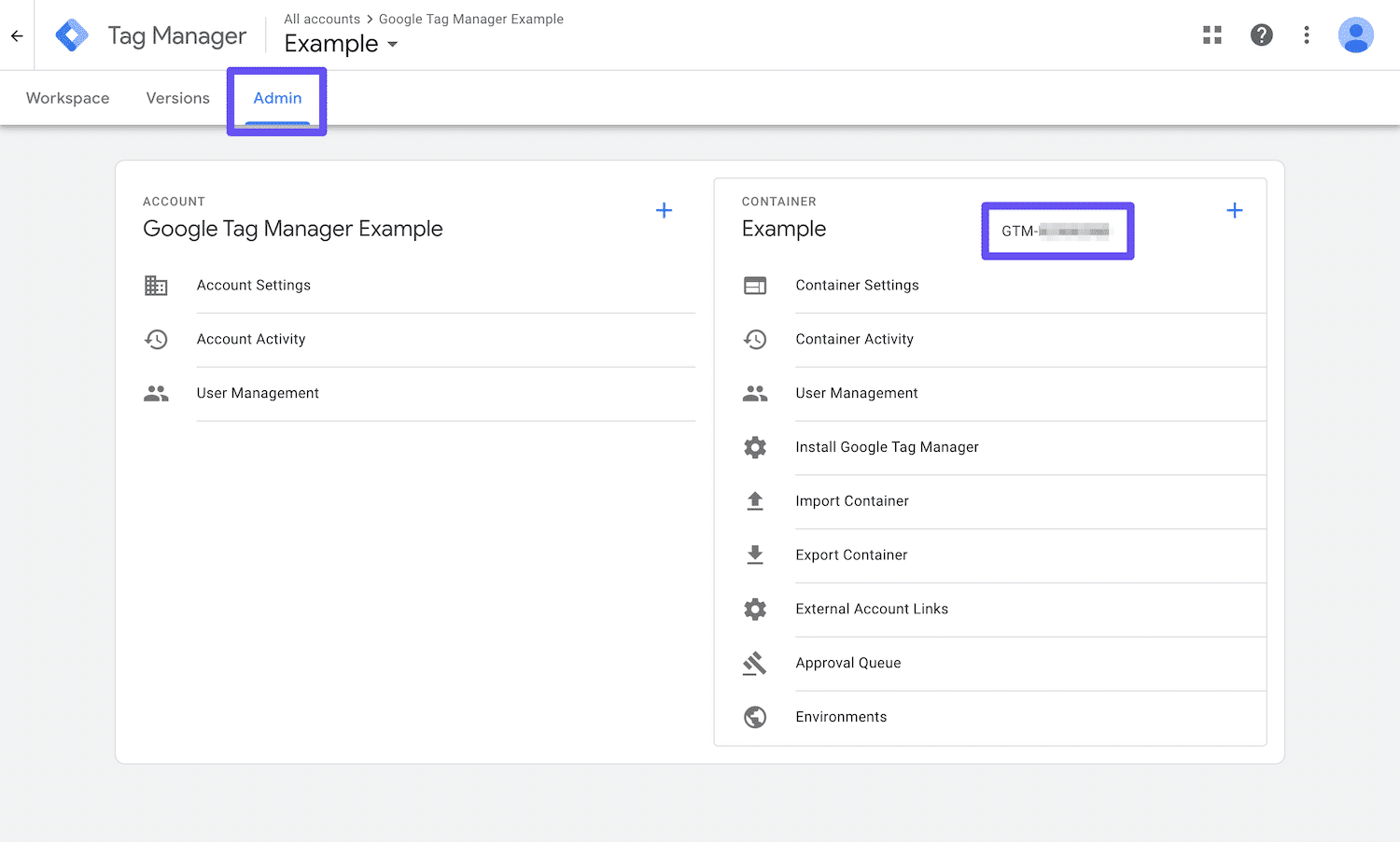Click the Export Container download icon

click(755, 554)
